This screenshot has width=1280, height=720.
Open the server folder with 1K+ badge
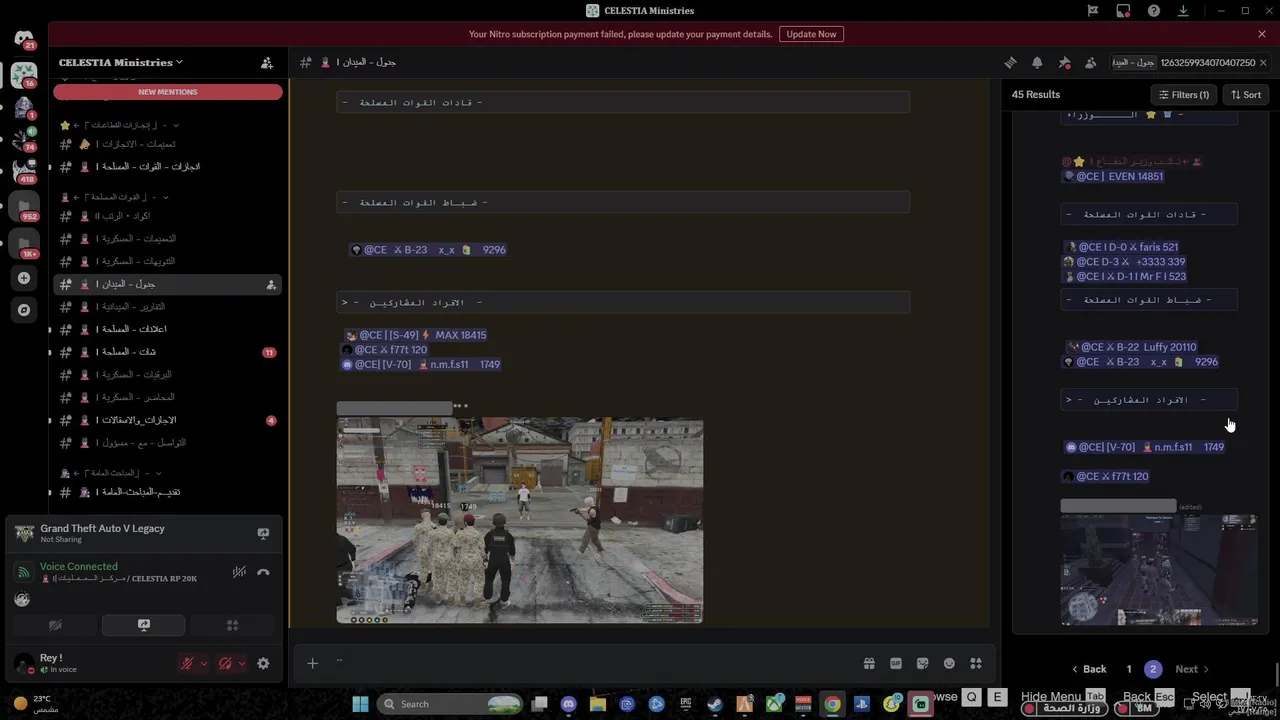[x=24, y=243]
